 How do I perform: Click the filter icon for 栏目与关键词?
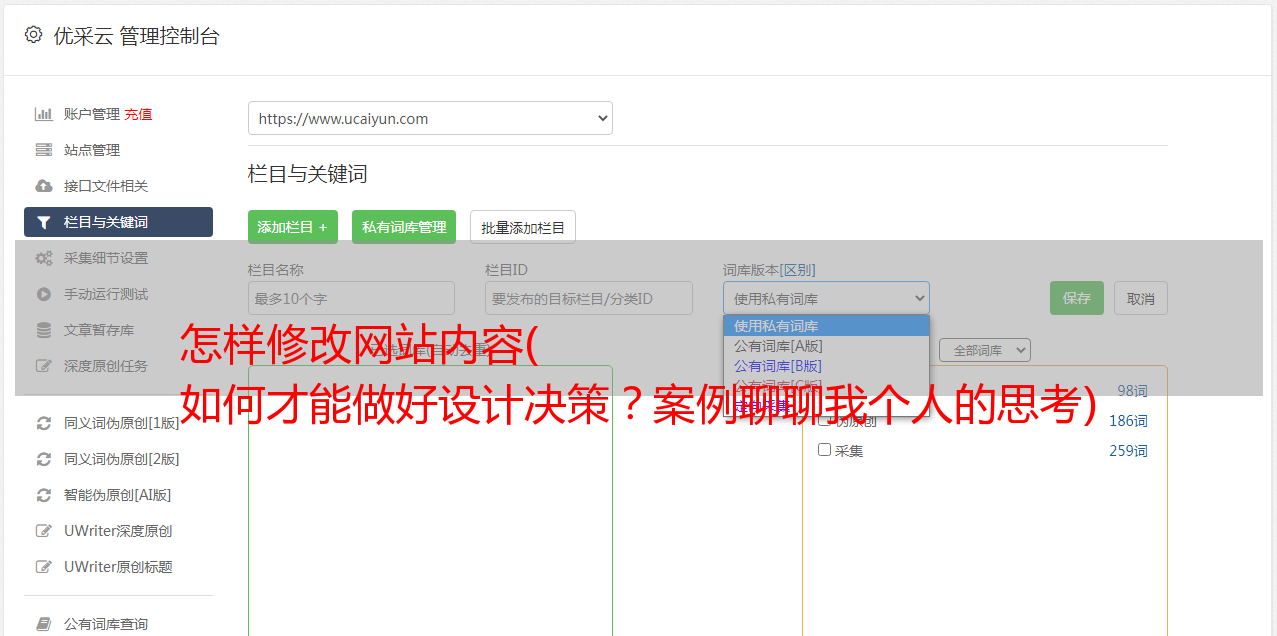click(44, 222)
